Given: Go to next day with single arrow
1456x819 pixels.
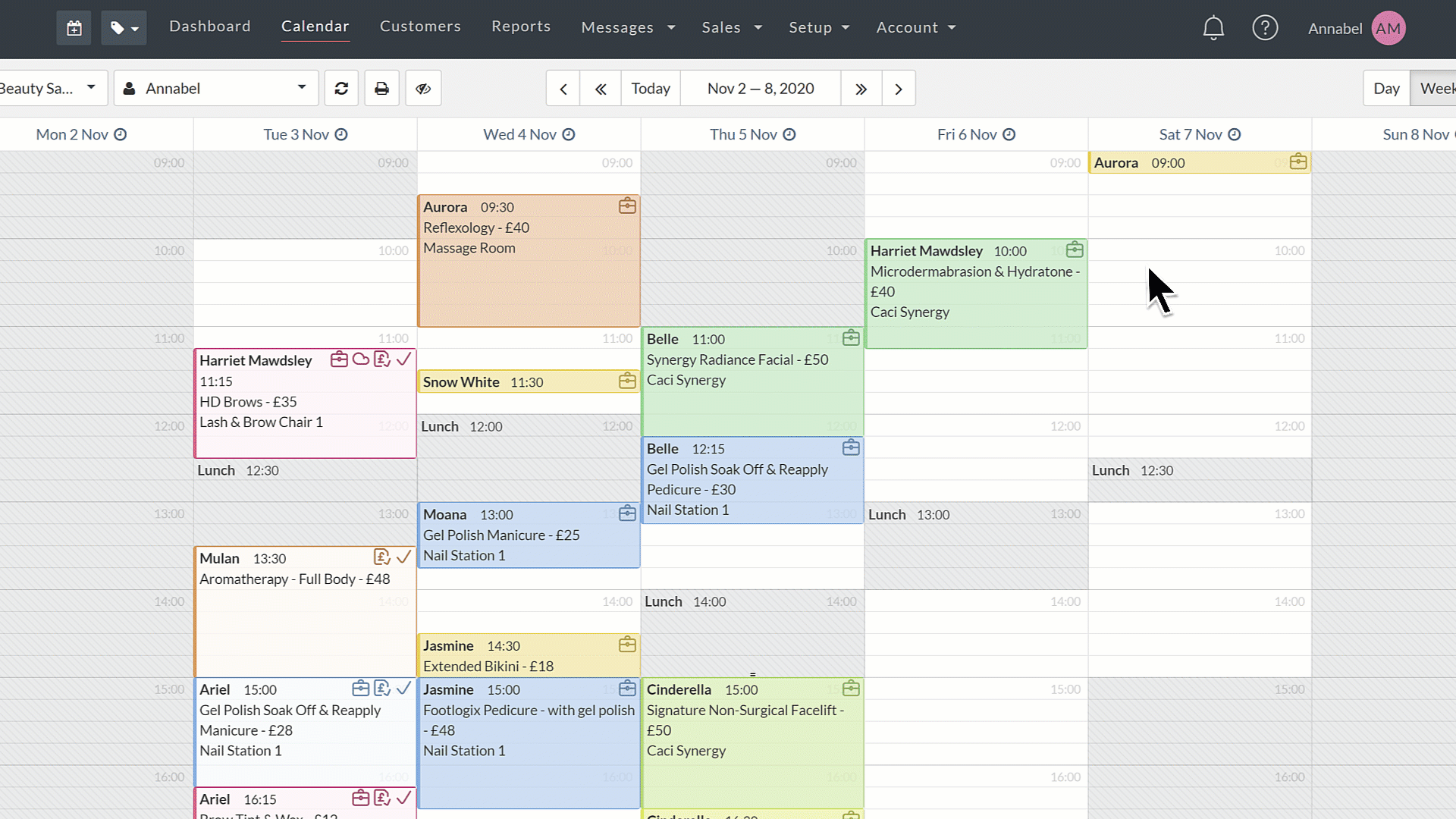Looking at the screenshot, I should click(899, 89).
